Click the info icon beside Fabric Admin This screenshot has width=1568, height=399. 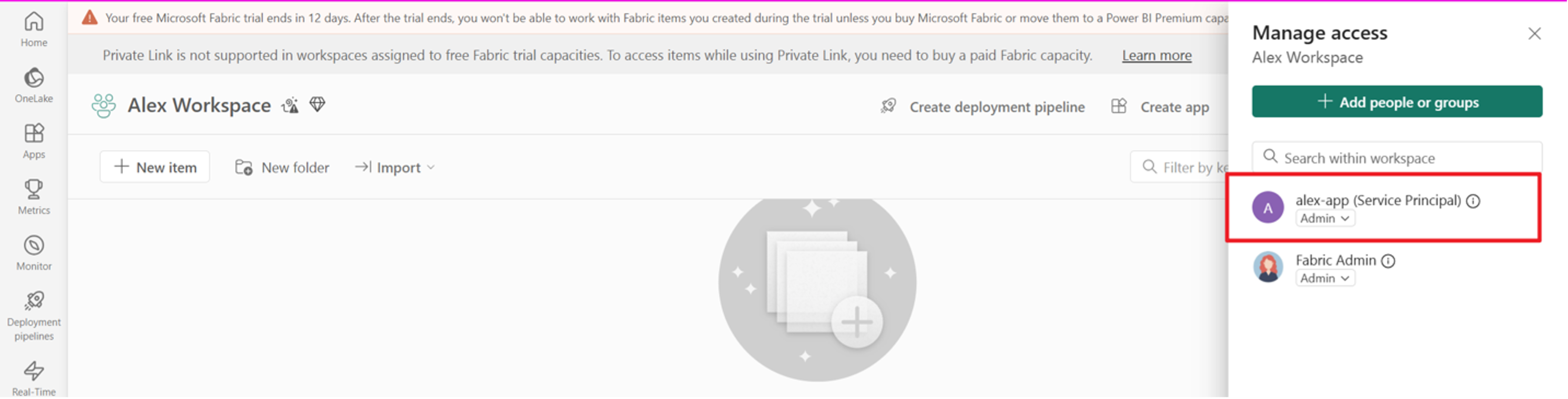[1388, 261]
